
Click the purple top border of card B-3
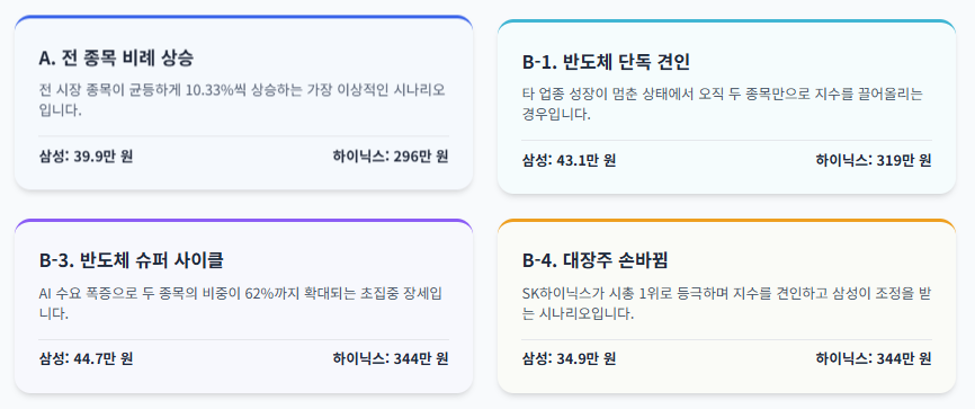pos(244,221)
